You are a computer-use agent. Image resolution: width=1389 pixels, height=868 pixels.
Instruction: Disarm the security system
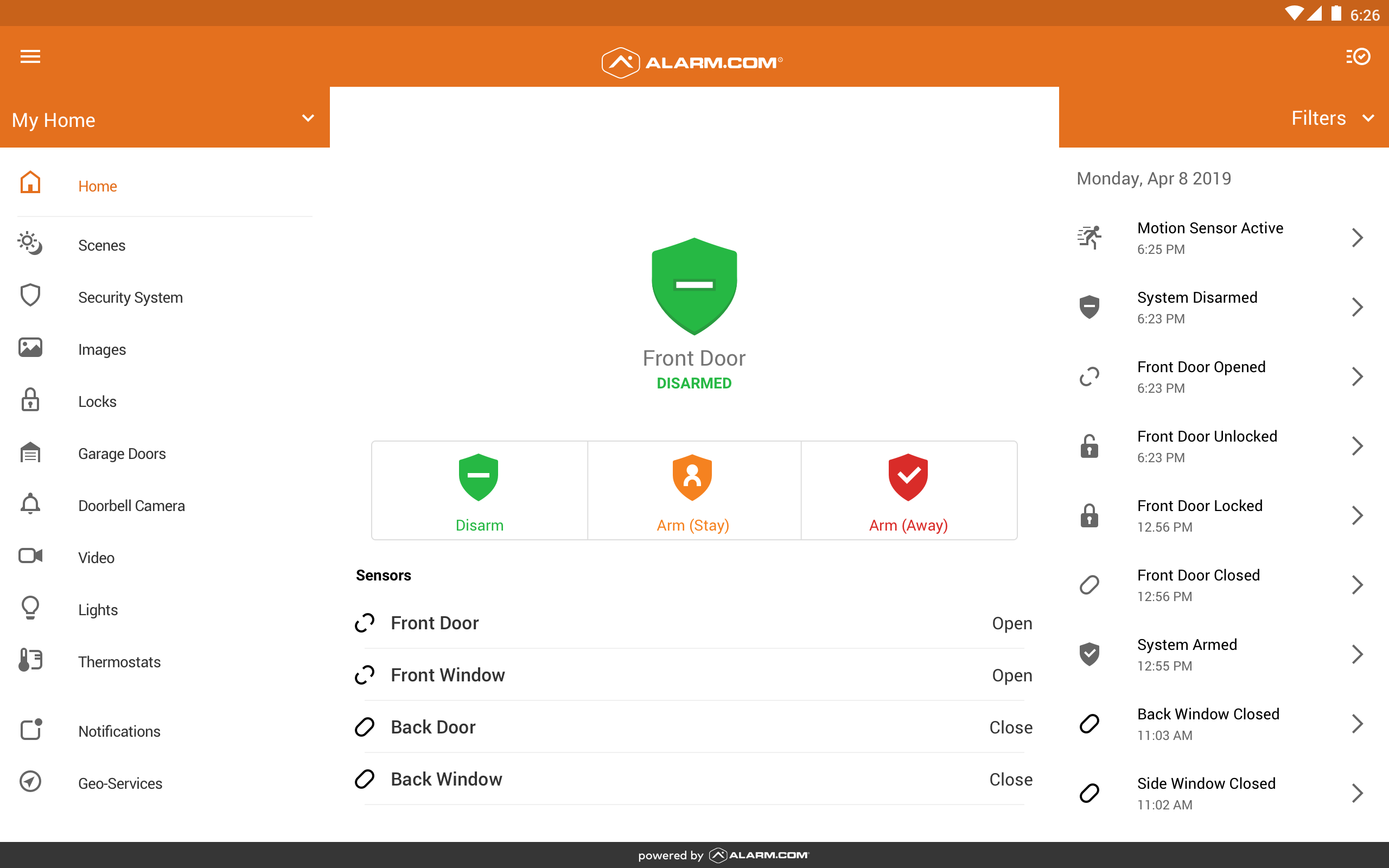479,491
